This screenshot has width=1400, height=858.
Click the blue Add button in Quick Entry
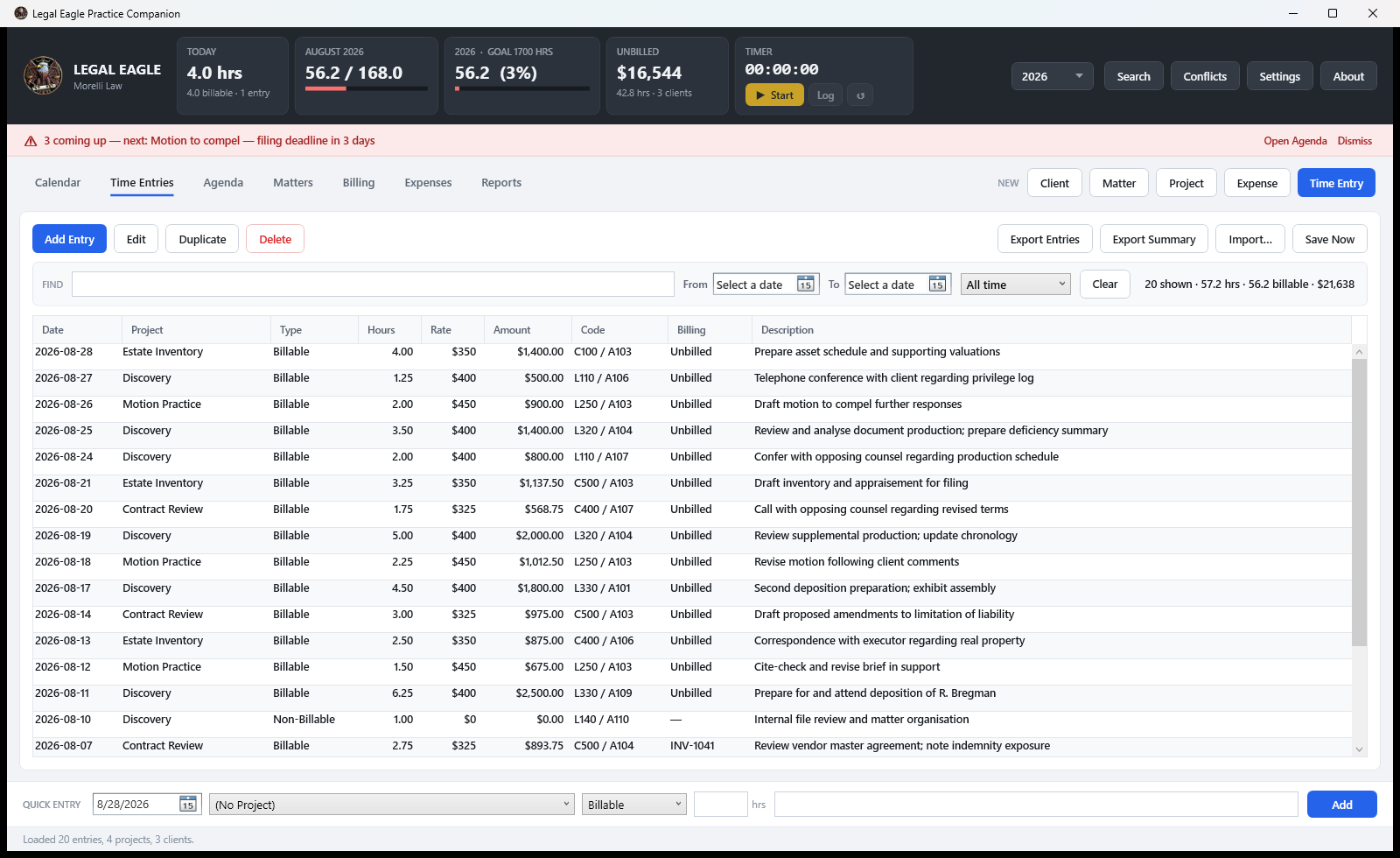click(1342, 805)
